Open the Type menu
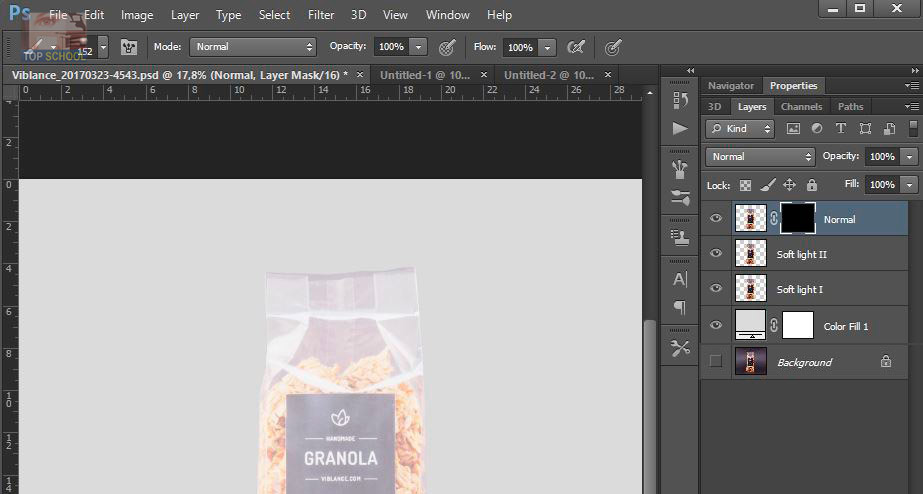Image resolution: width=923 pixels, height=494 pixels. click(x=228, y=15)
